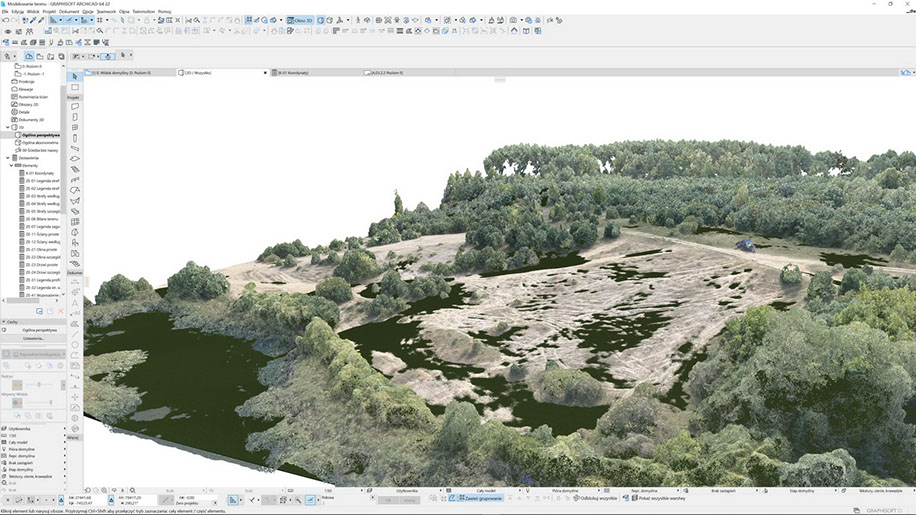The image size is (916, 515).
Task: Click Pokaż wszystkie warstwy button
Action: pos(660,497)
